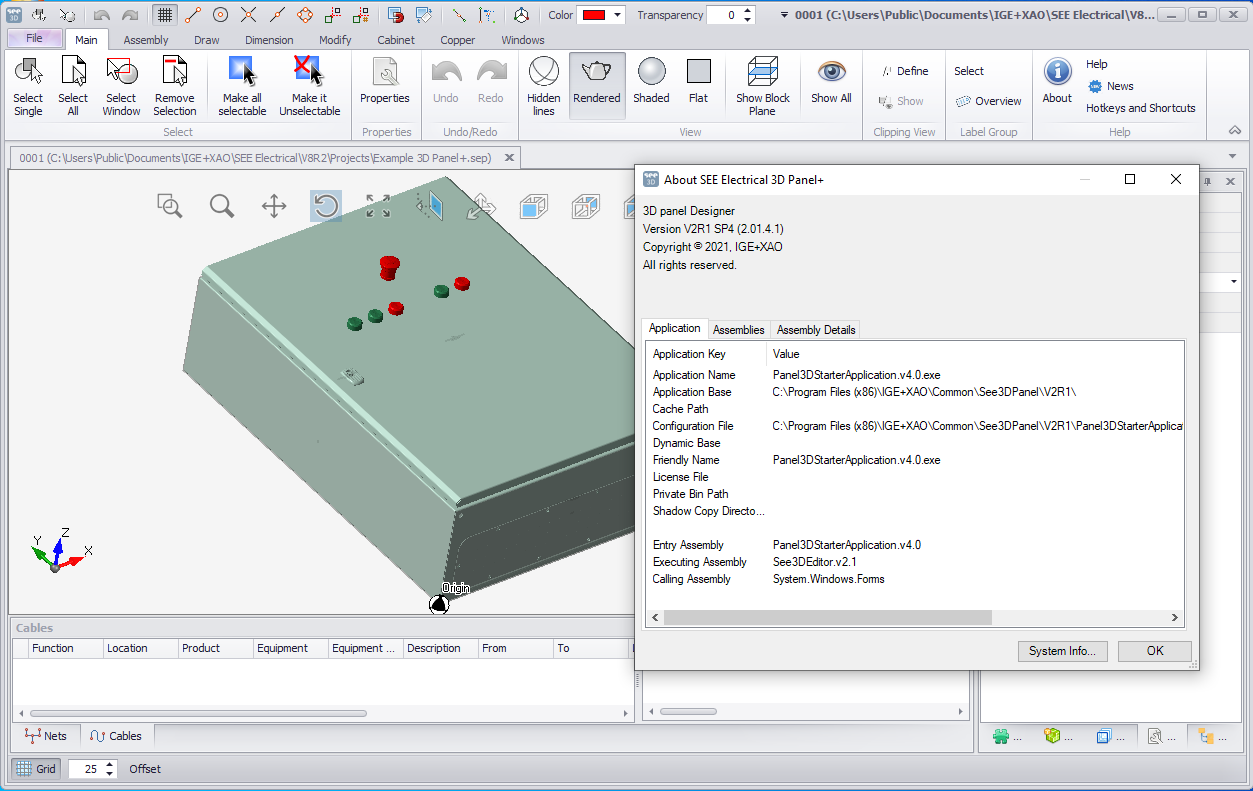The image size is (1253, 791).
Task: Click the Undo ribbon button
Action: (446, 80)
